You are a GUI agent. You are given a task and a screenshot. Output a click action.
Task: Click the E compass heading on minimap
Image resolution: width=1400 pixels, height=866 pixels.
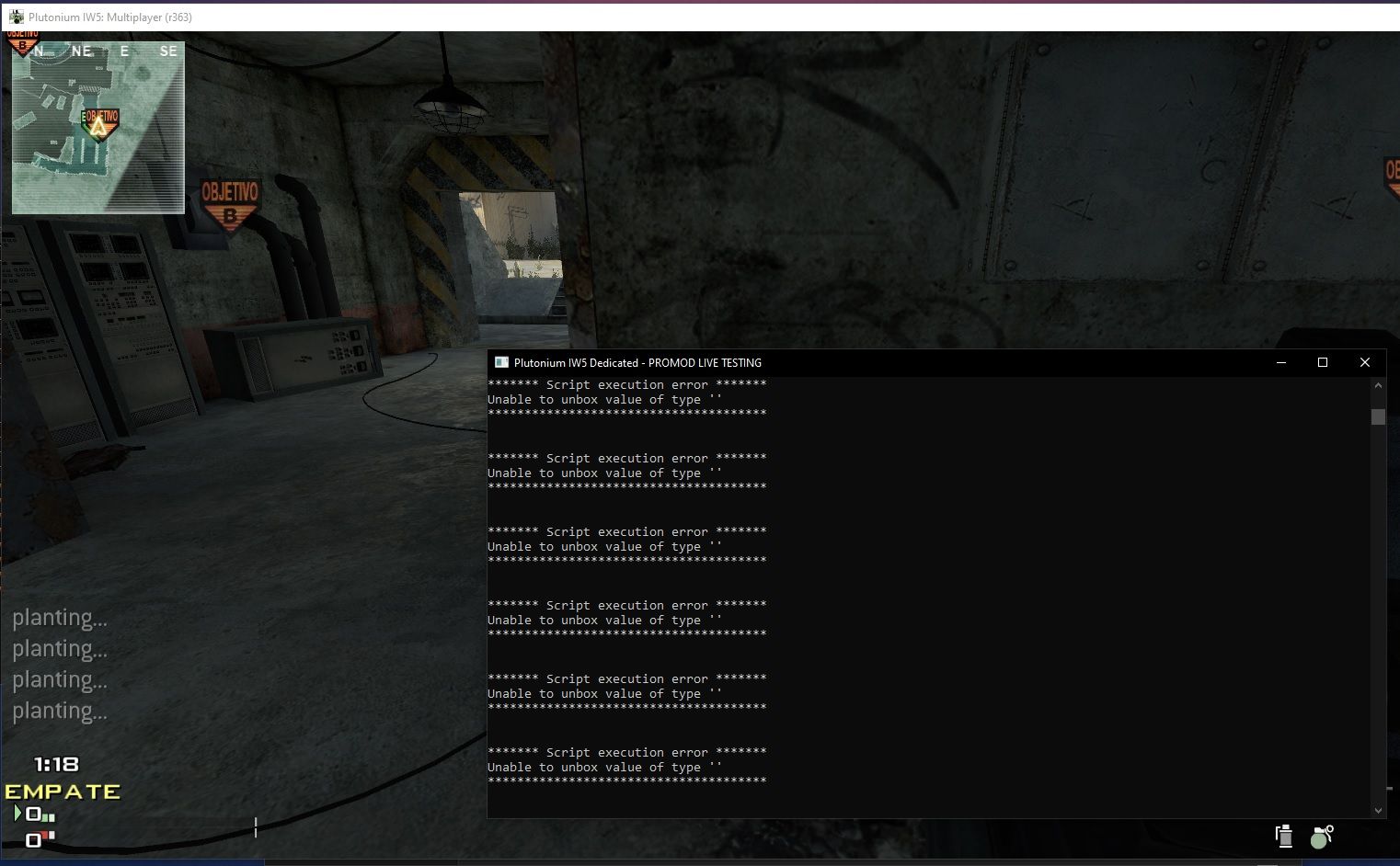125,51
